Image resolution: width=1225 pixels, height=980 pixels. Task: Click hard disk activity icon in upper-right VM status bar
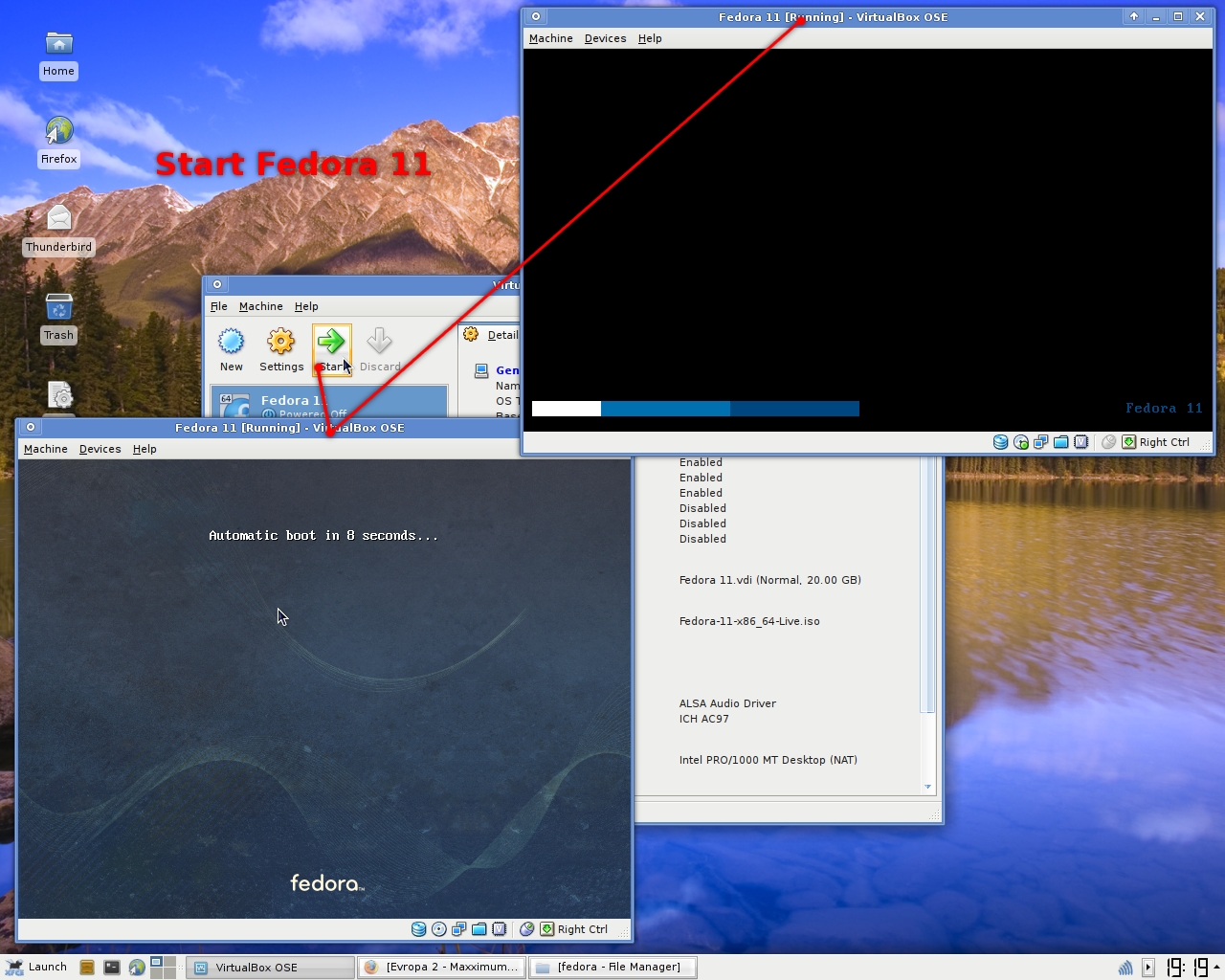[x=1001, y=442]
